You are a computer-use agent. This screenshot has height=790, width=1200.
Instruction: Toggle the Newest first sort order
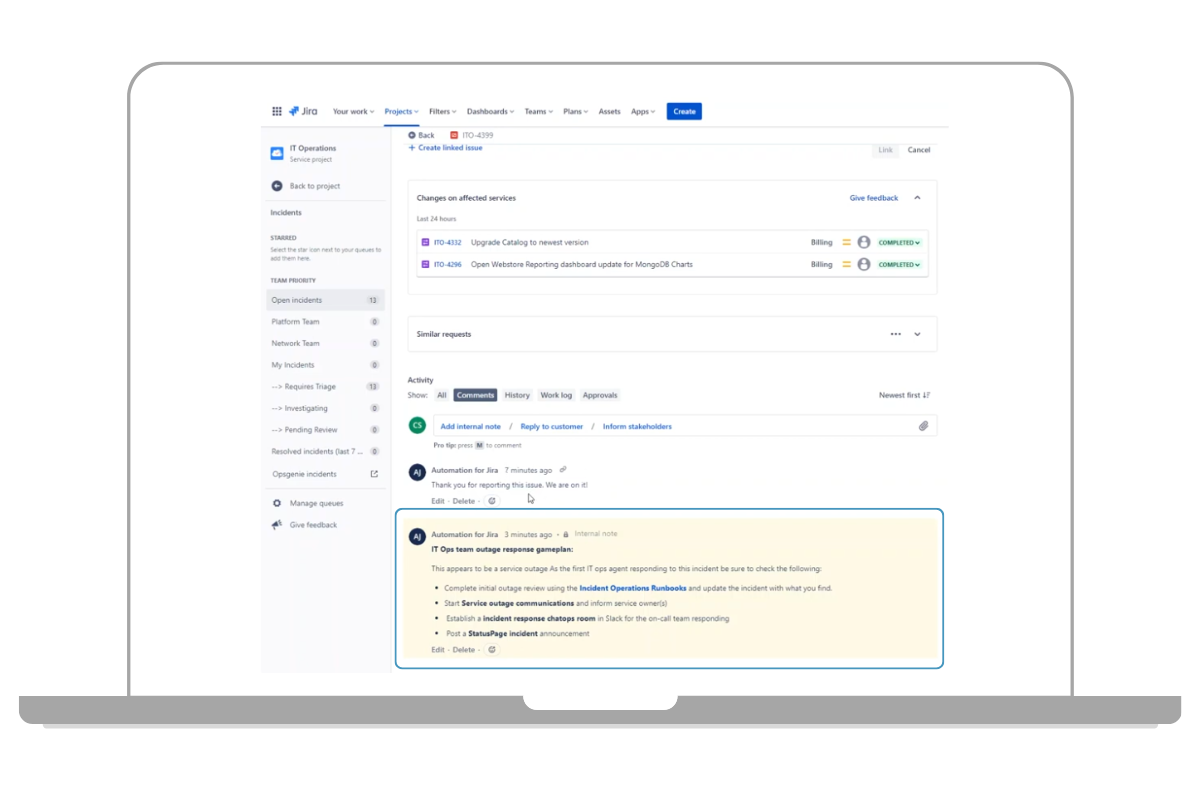point(905,395)
